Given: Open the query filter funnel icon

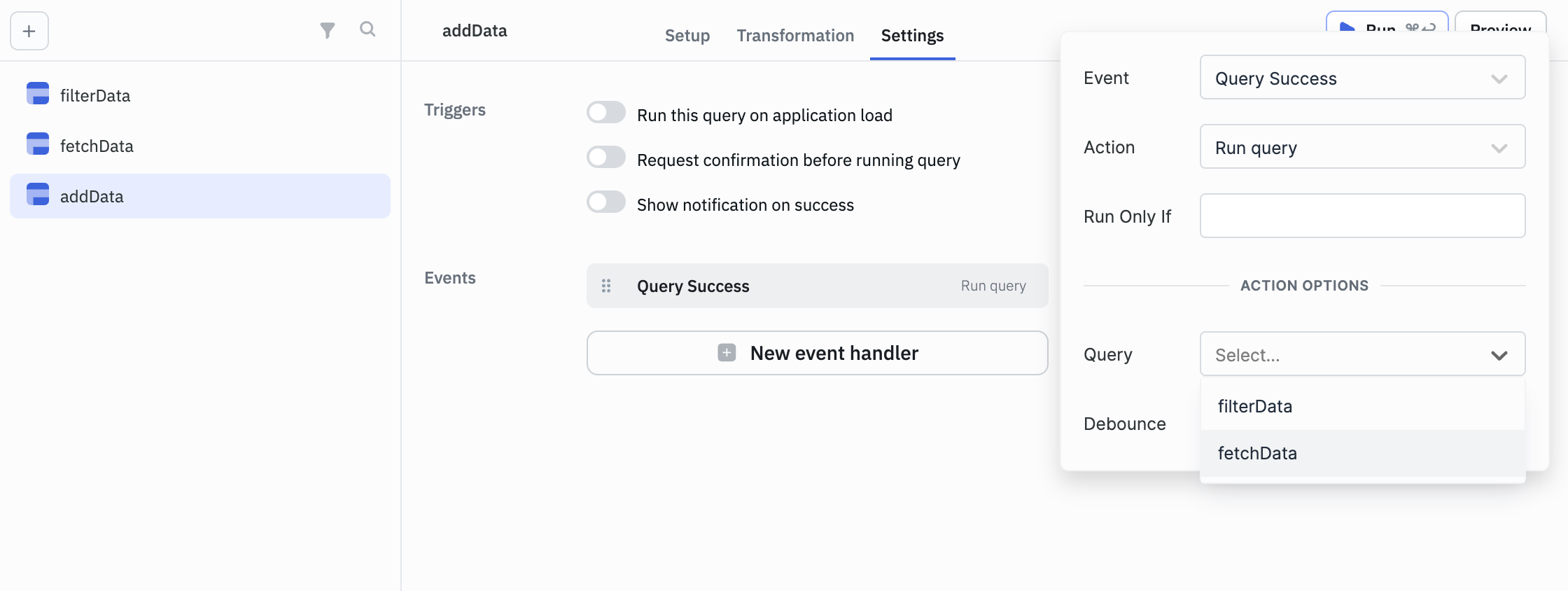Looking at the screenshot, I should point(327,30).
